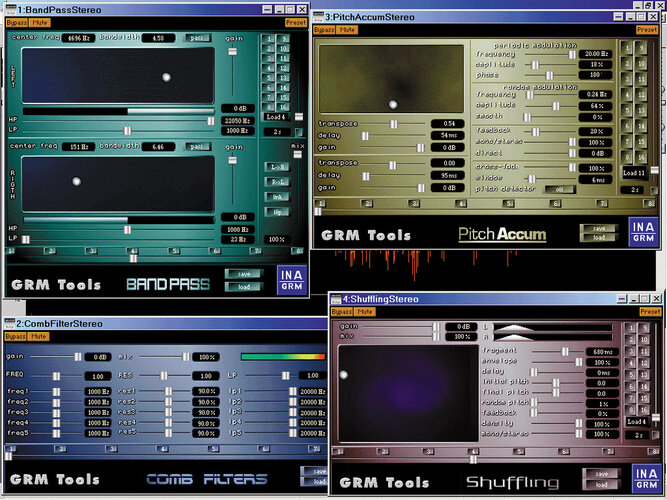Click lp5 value 20000 Hz in CombFilter
Viewport: 667px width, 500px height.
312,433
